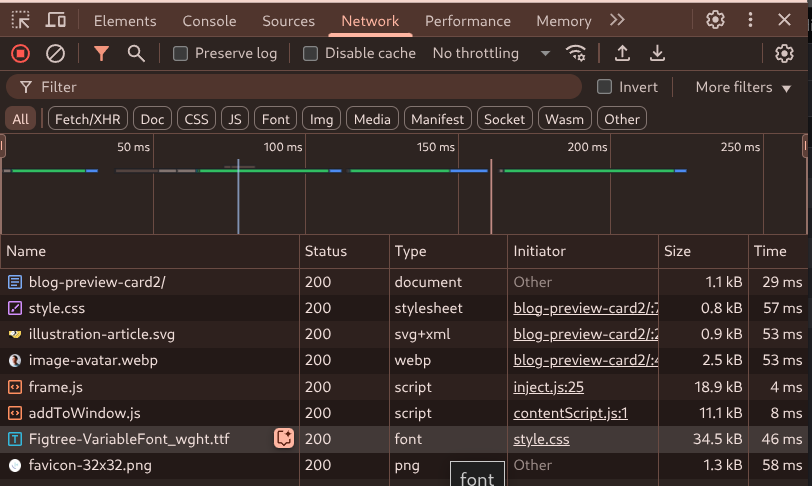This screenshot has width=812, height=486.
Task: Sort requests by Initiator column header
Action: coord(583,251)
